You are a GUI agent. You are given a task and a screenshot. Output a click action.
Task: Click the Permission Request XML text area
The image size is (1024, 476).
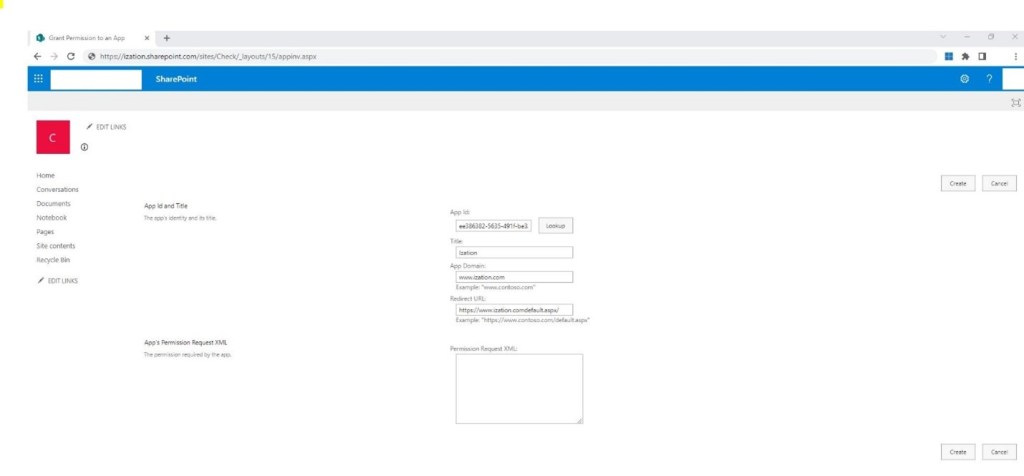click(x=519, y=389)
